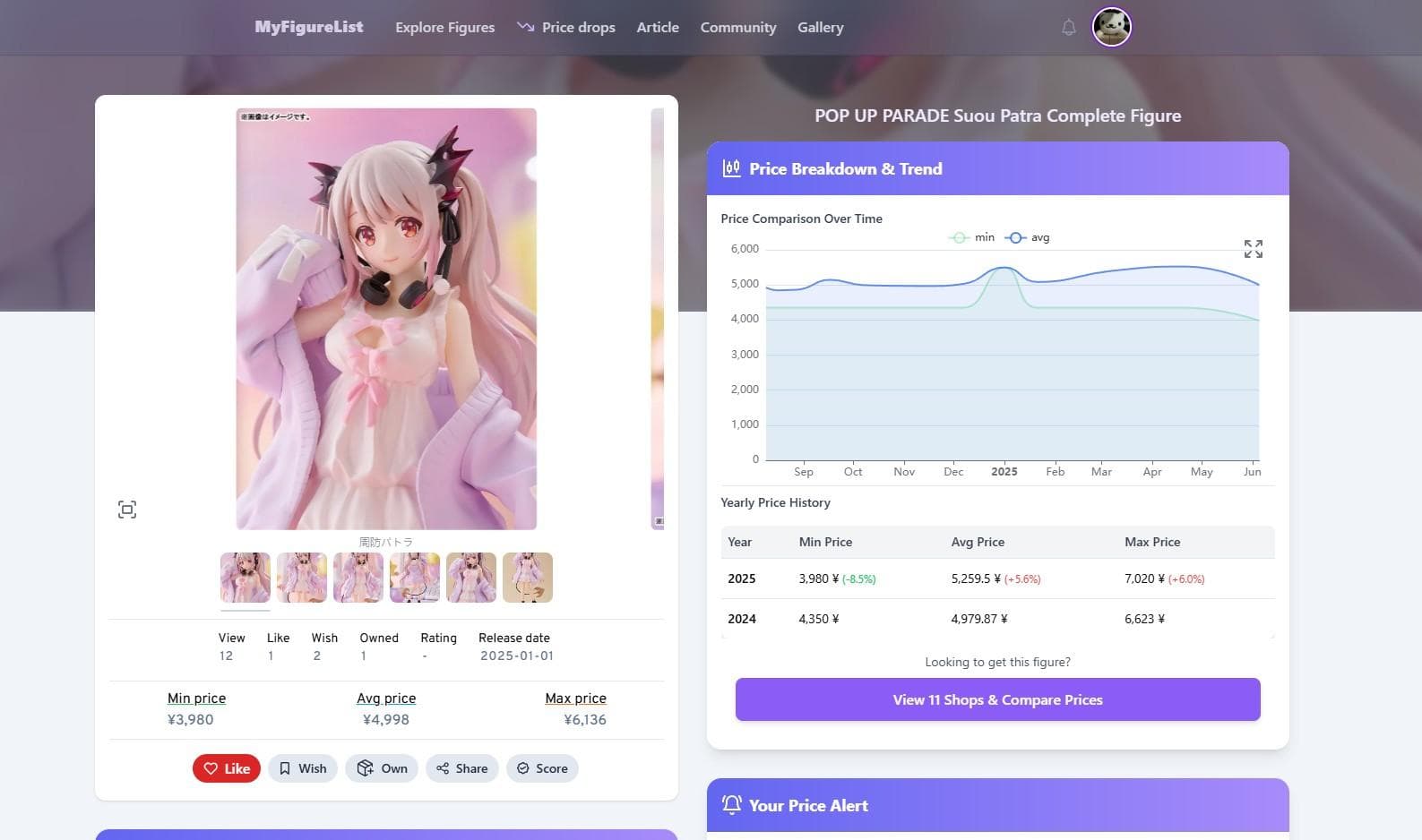
Task: Click the 2024 row in Yearly Price History
Action: [x=997, y=619]
